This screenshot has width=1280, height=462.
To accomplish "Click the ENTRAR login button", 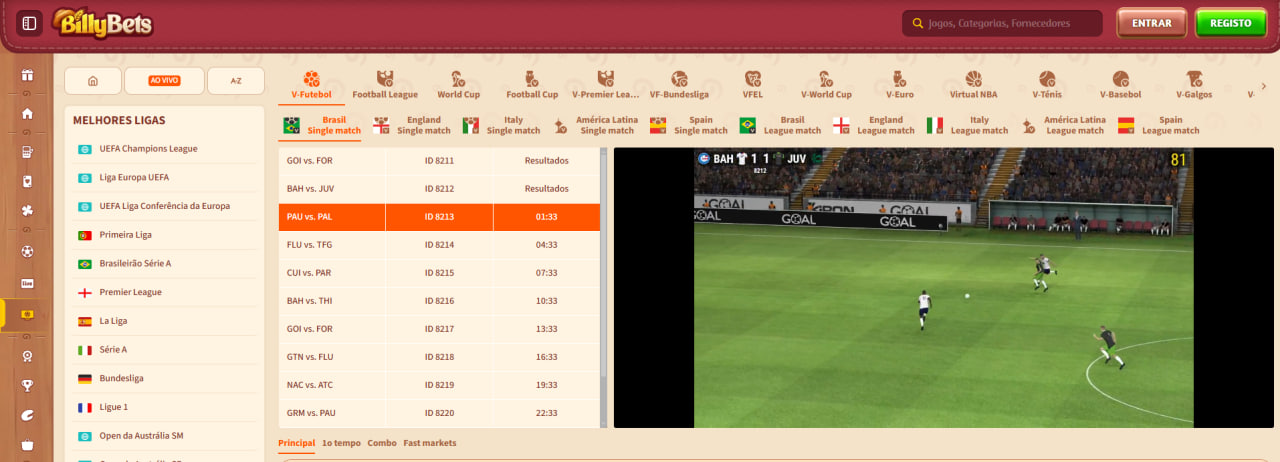I will tap(1151, 23).
